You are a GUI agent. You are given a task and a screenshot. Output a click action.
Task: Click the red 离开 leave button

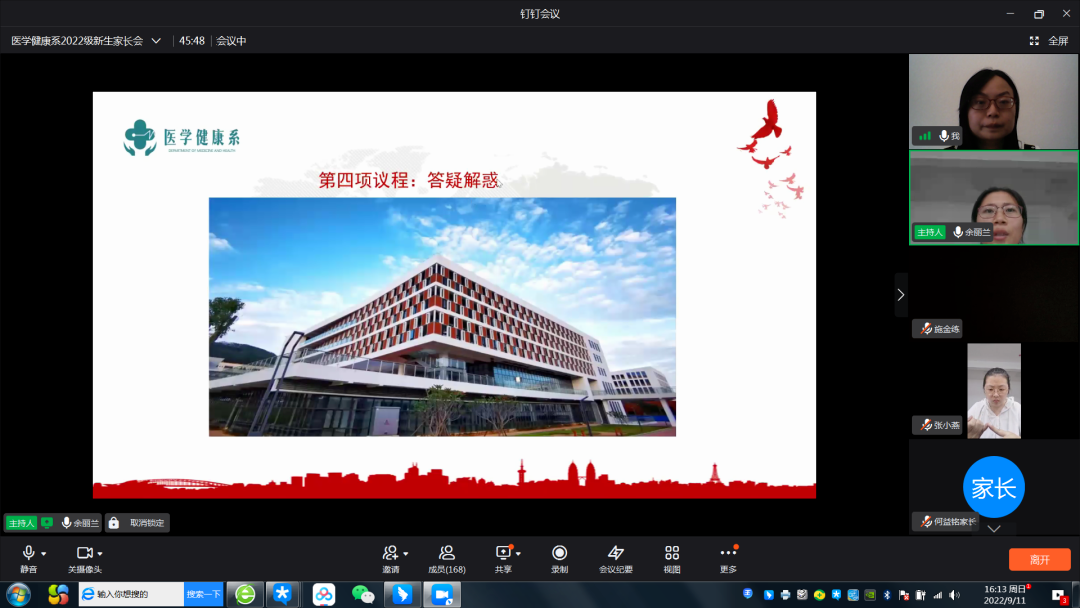(1039, 560)
